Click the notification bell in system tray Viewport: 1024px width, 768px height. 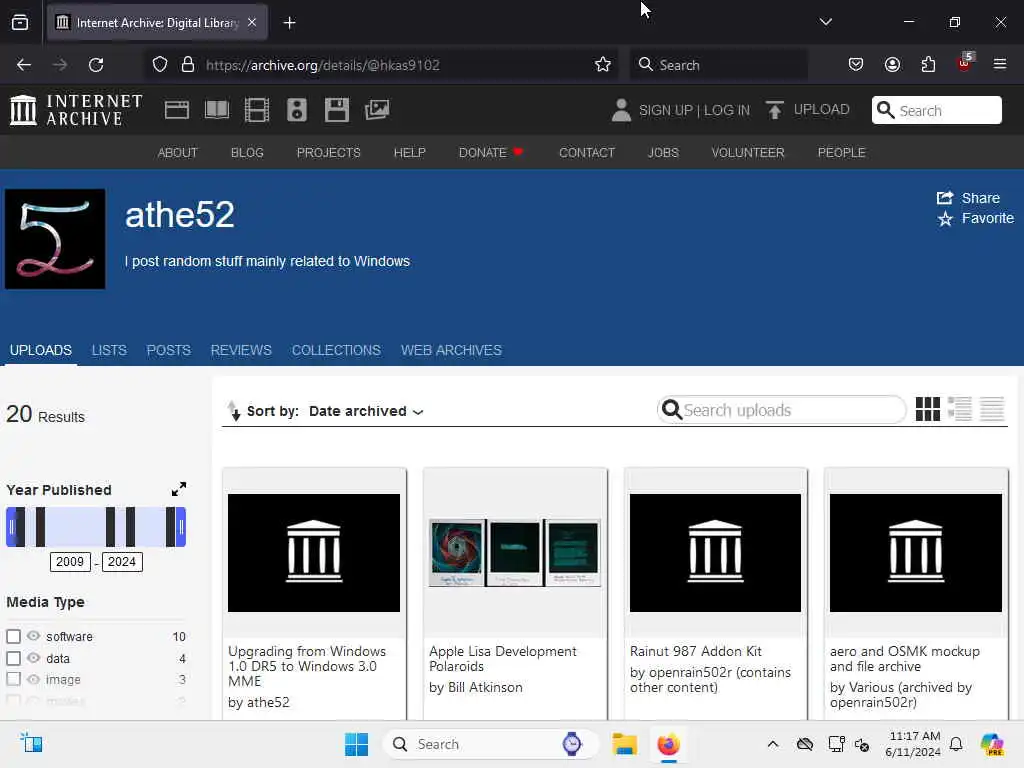pyautogui.click(x=956, y=744)
